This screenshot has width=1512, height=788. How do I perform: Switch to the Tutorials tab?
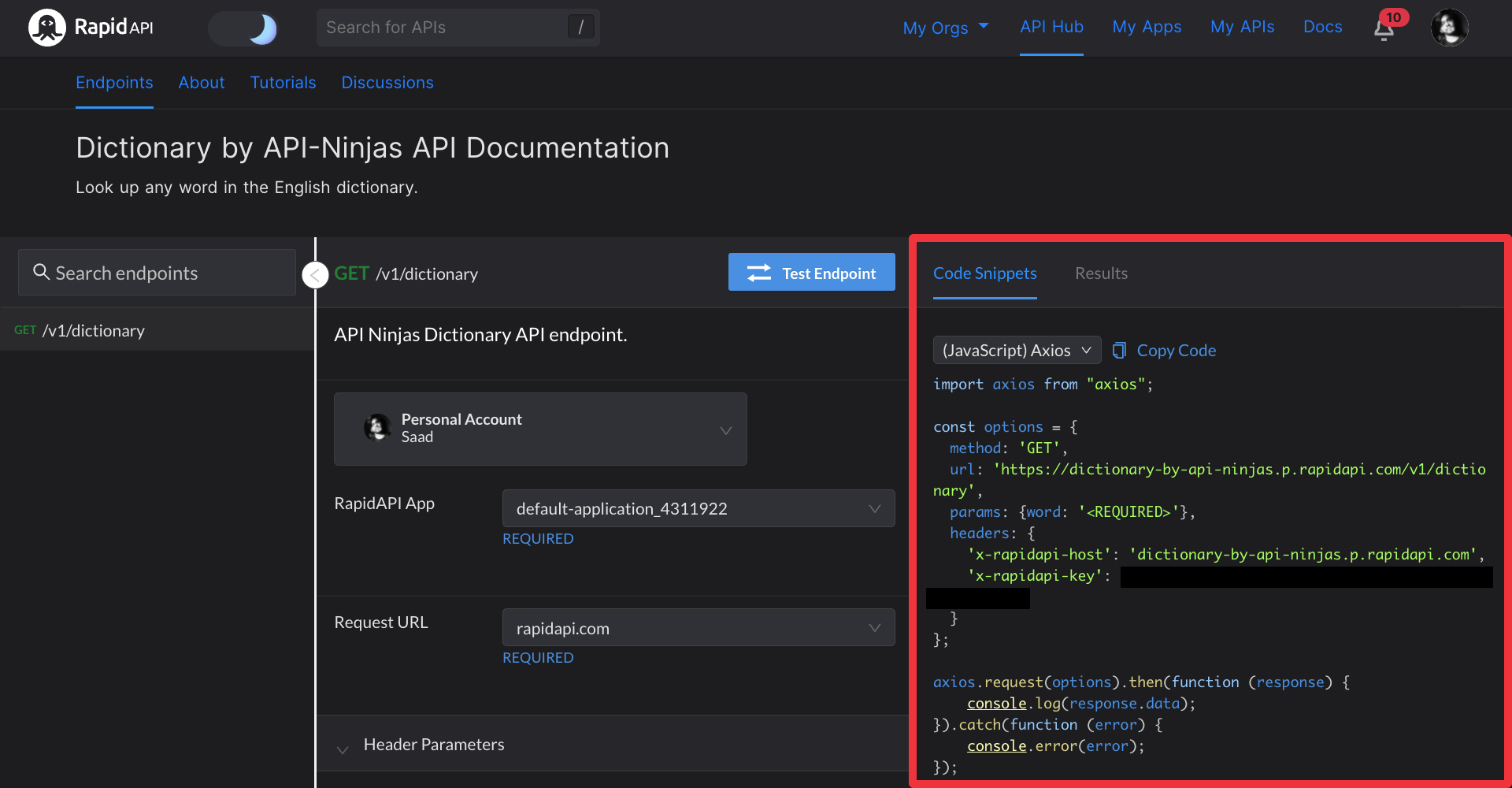pos(283,83)
